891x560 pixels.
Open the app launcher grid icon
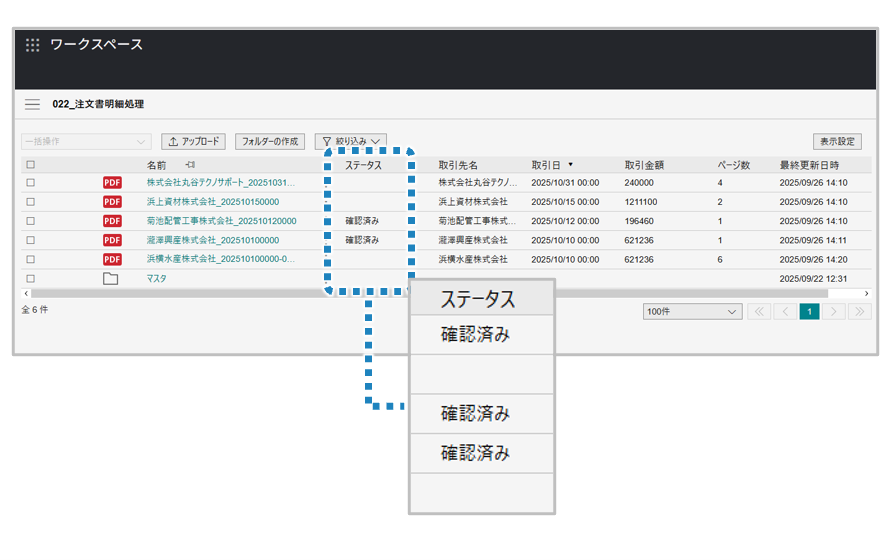click(x=32, y=45)
